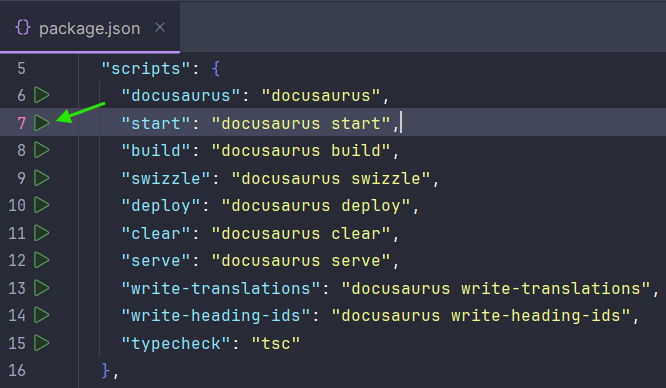
Task: Close the package.json tab
Action: pyautogui.click(x=160, y=28)
